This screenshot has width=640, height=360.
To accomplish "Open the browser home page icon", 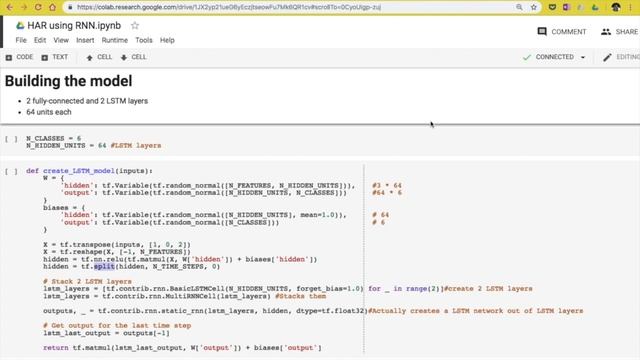I will (52, 7).
